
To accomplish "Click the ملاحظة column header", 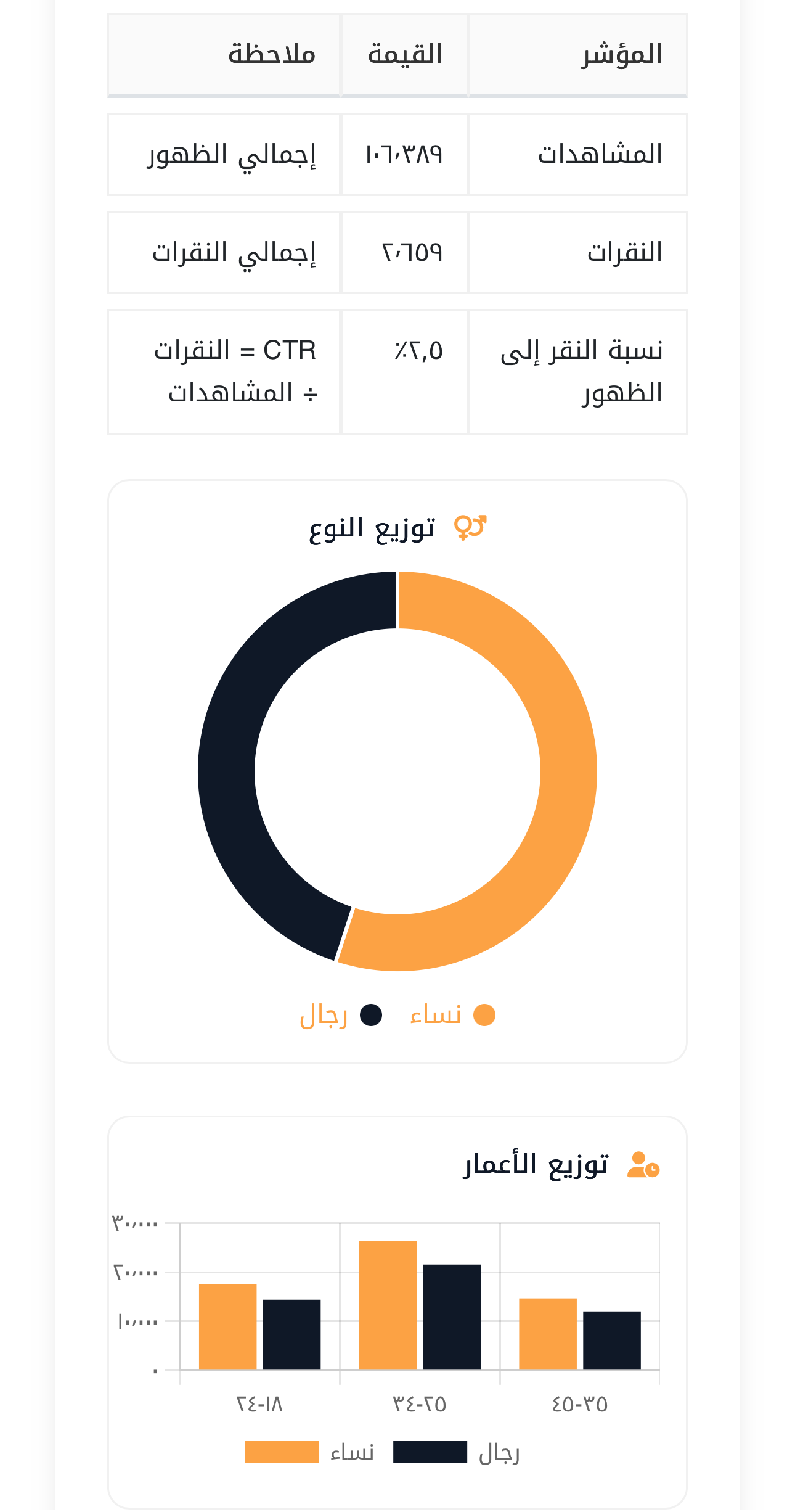I will click(224, 55).
